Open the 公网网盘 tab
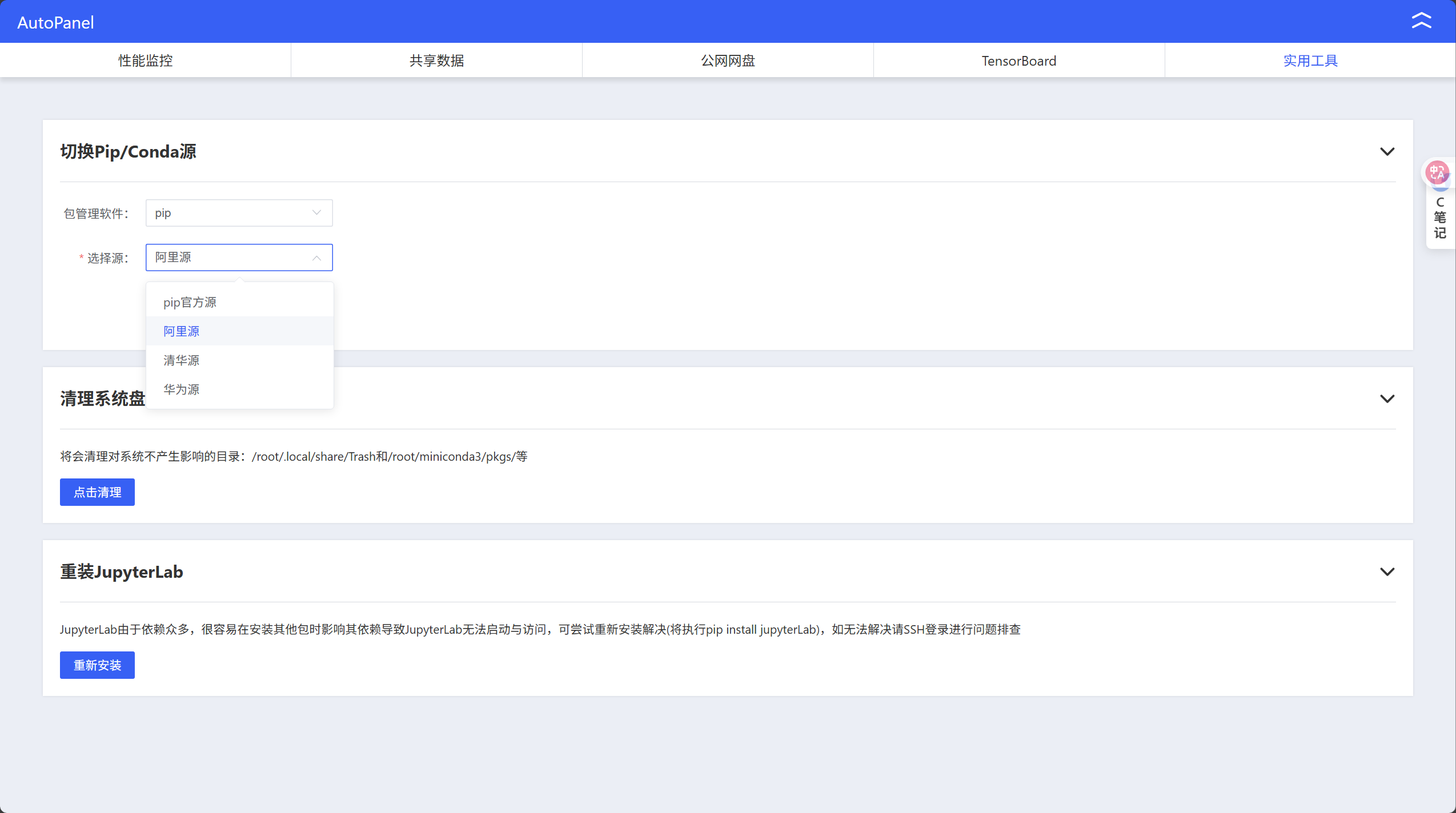The height and width of the screenshot is (813, 1456). tap(728, 61)
